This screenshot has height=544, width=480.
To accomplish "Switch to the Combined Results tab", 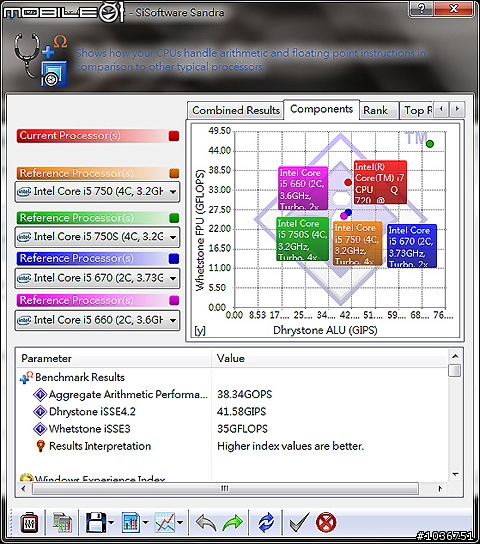I will point(236,110).
